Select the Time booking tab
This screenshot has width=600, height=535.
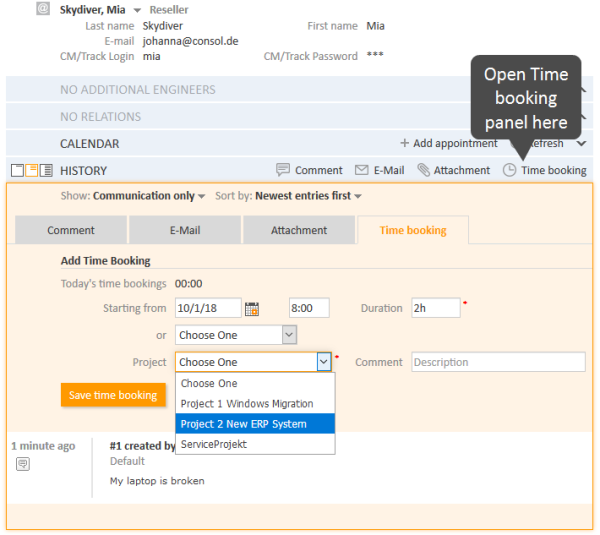413,230
